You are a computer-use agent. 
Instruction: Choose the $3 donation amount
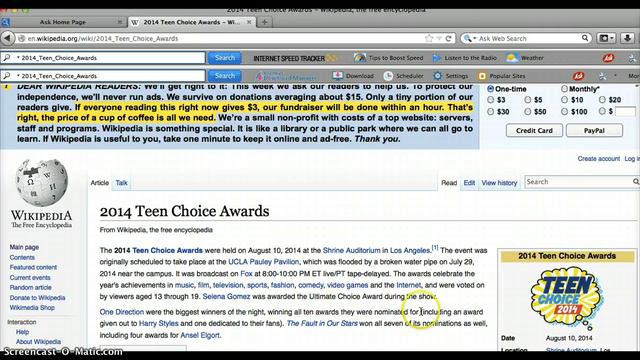point(491,100)
